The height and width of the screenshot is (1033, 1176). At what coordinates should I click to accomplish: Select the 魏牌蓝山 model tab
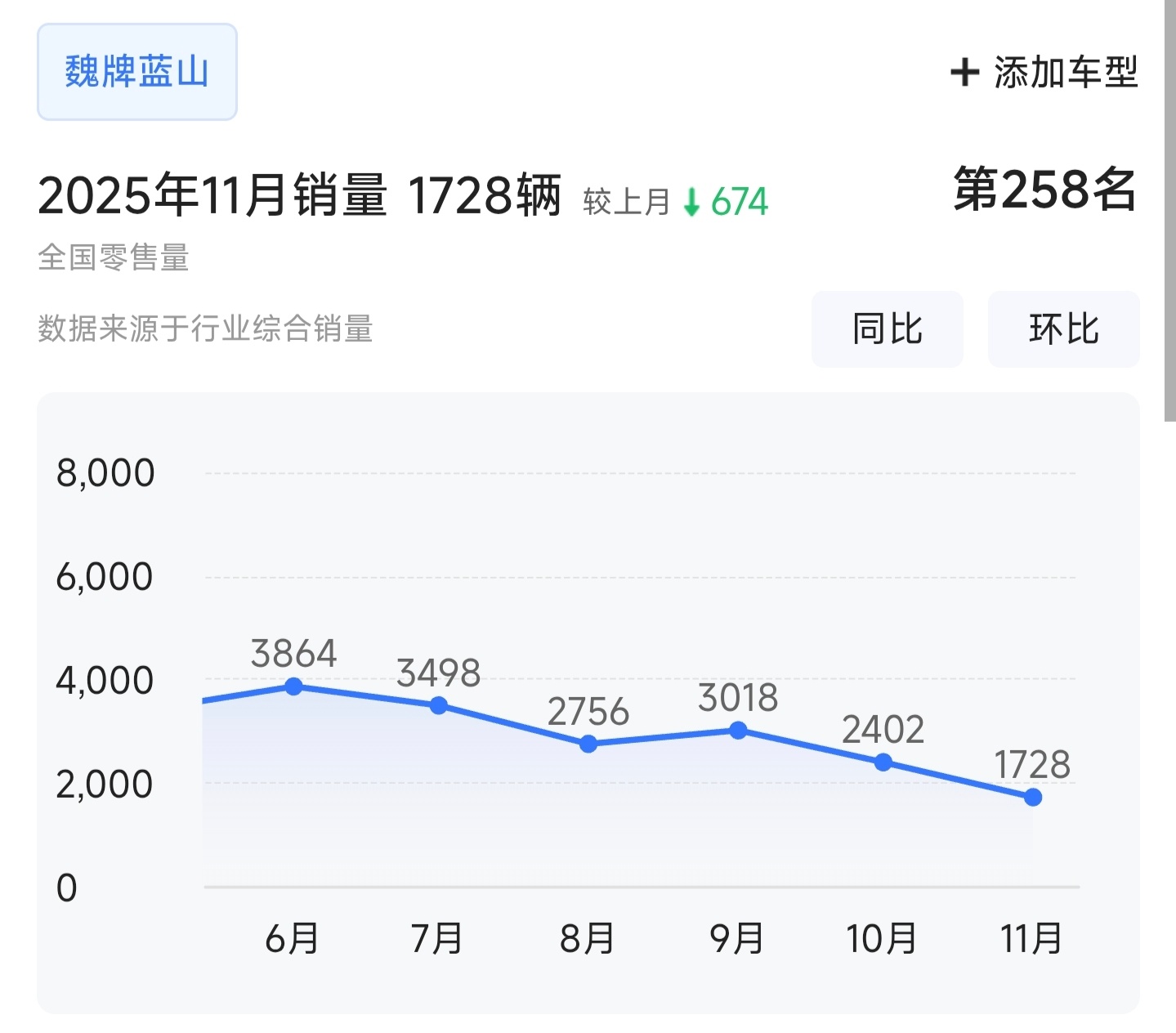click(x=137, y=72)
